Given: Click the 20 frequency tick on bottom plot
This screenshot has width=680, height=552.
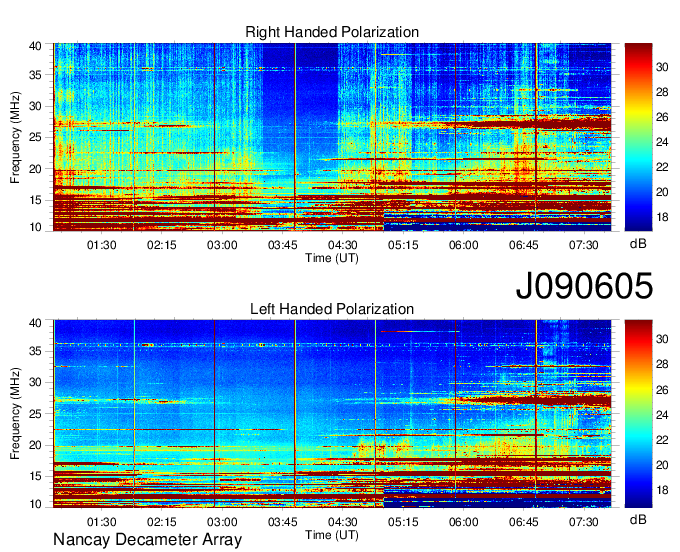Looking at the screenshot, I should pyautogui.click(x=35, y=445).
